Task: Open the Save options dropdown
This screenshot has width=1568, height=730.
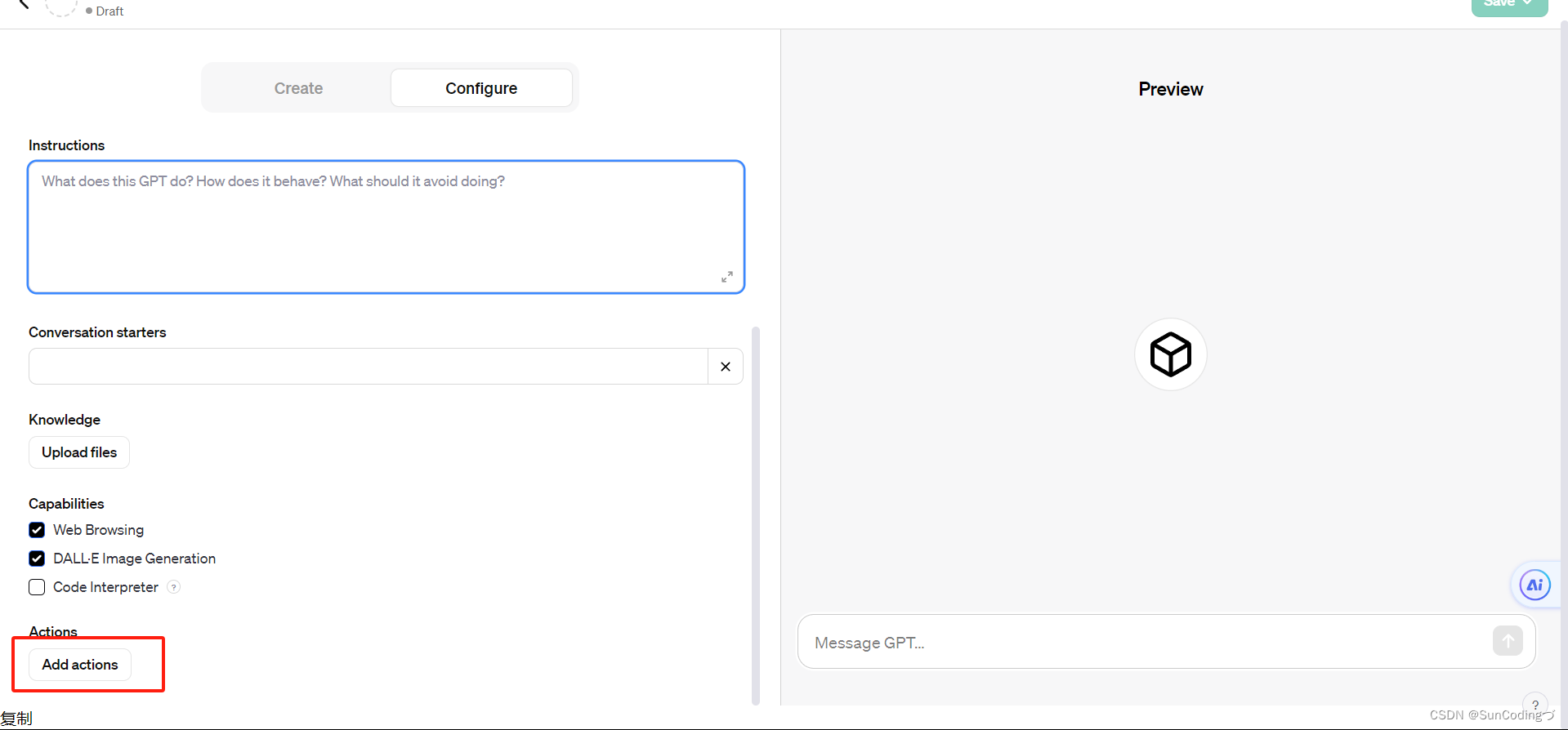Action: pyautogui.click(x=1529, y=2)
